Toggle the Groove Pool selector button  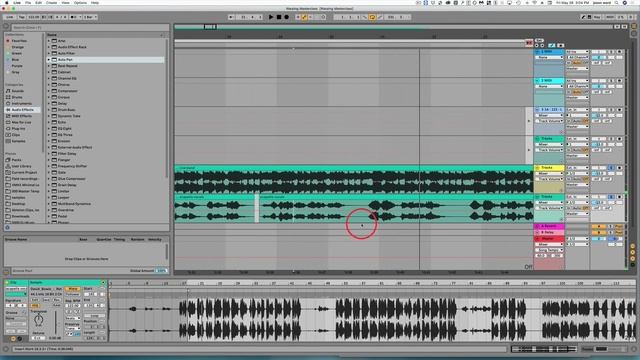[x=6, y=271]
